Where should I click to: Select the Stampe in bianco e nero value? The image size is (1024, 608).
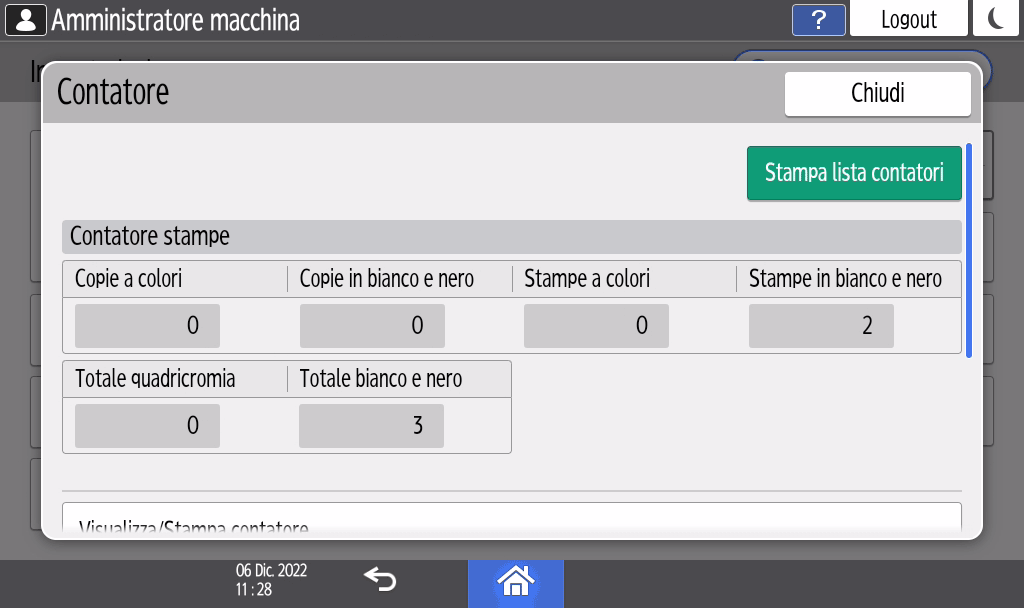(x=821, y=325)
